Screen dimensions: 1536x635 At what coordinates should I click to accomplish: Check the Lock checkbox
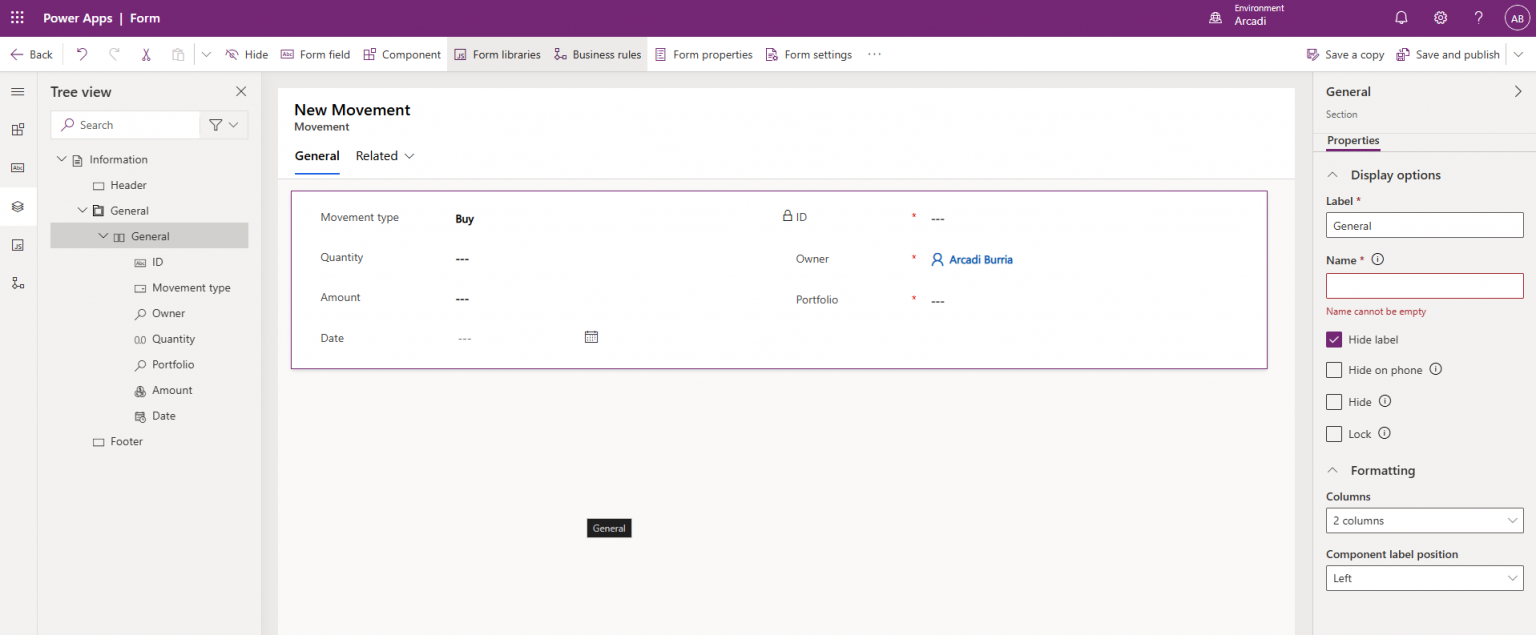pos(1334,434)
